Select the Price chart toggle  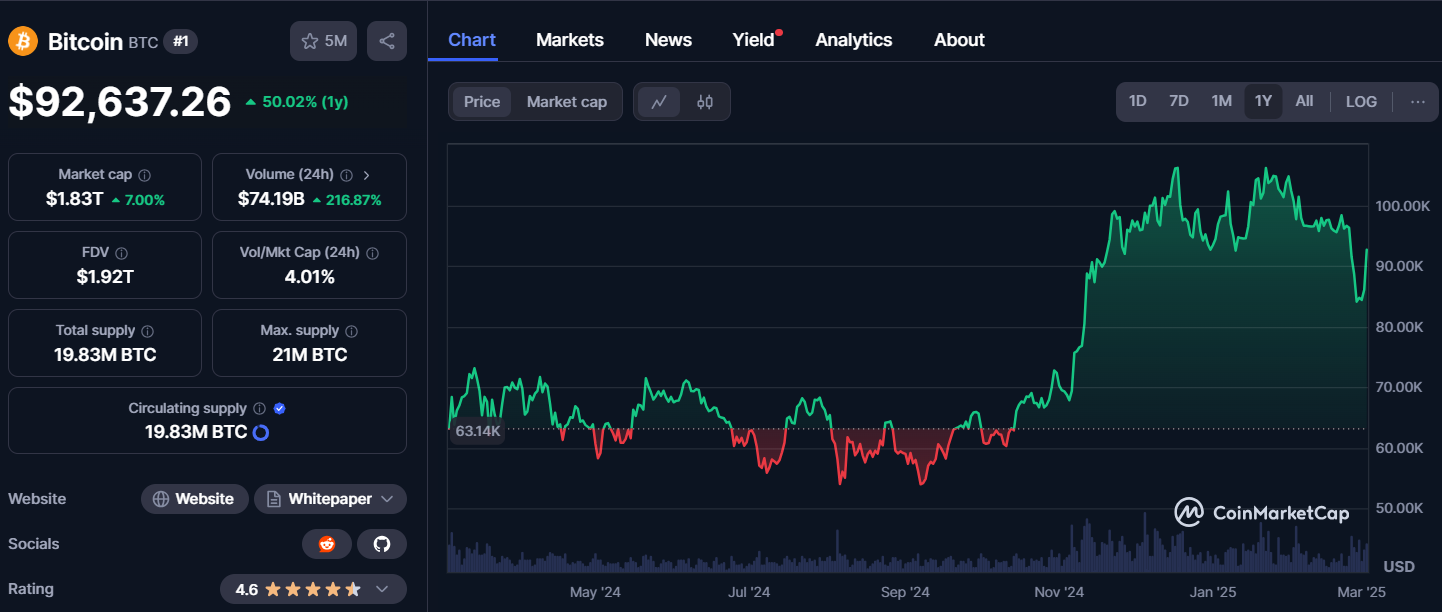tap(482, 102)
